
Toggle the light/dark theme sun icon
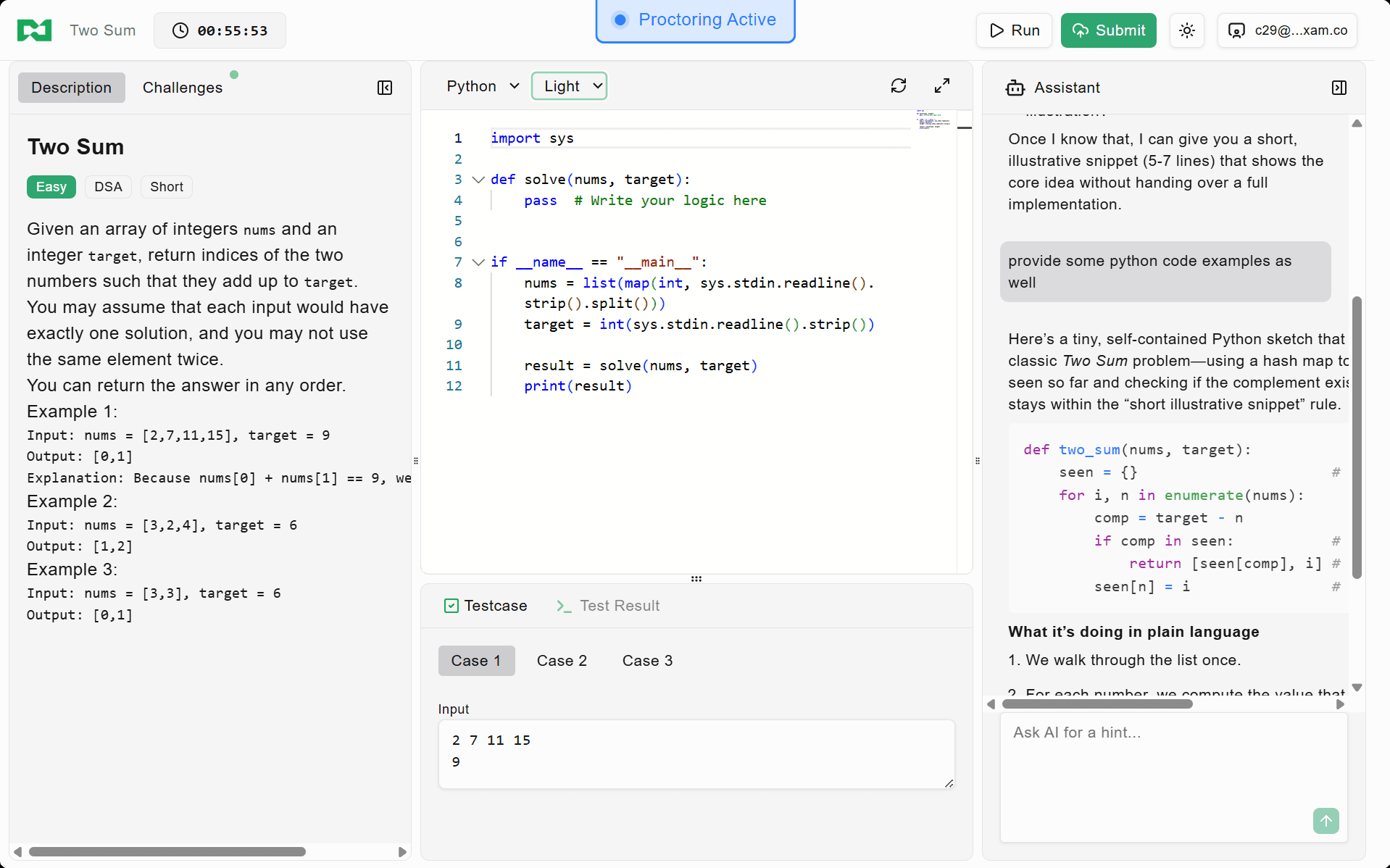click(1186, 30)
